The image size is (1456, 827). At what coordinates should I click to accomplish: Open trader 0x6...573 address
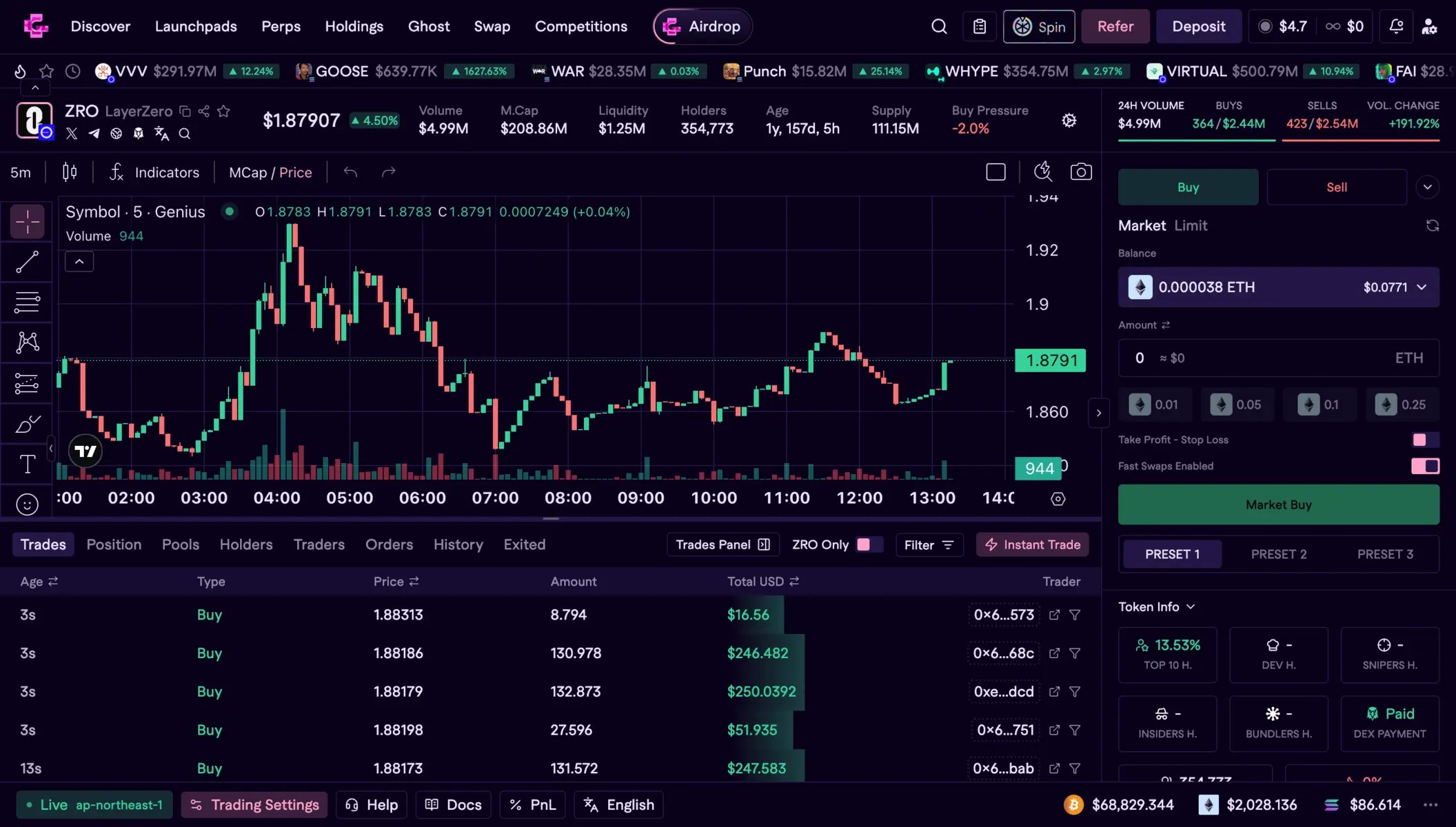pos(1004,615)
